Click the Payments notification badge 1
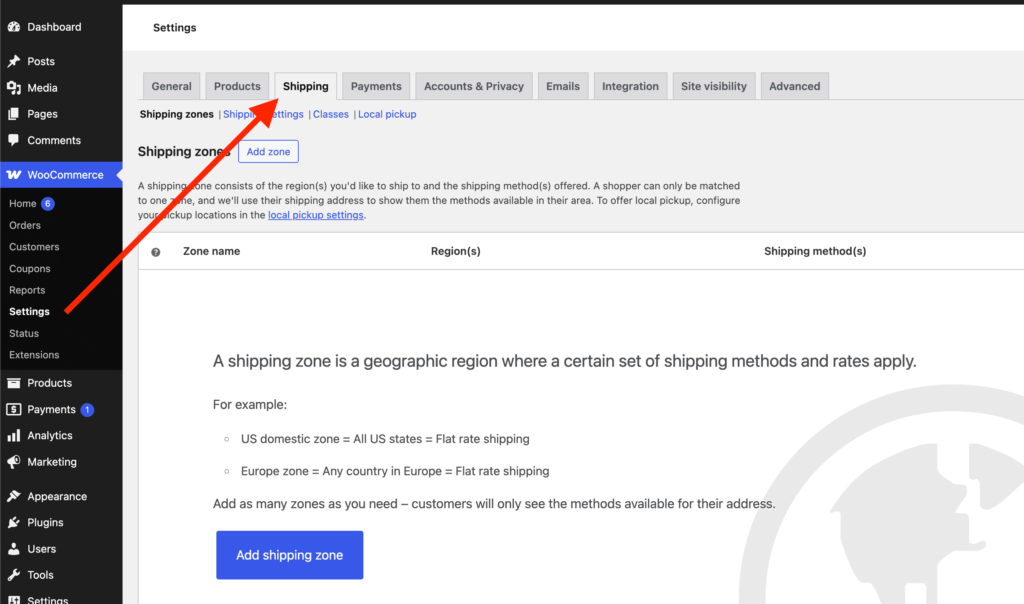1024x604 pixels. point(87,410)
